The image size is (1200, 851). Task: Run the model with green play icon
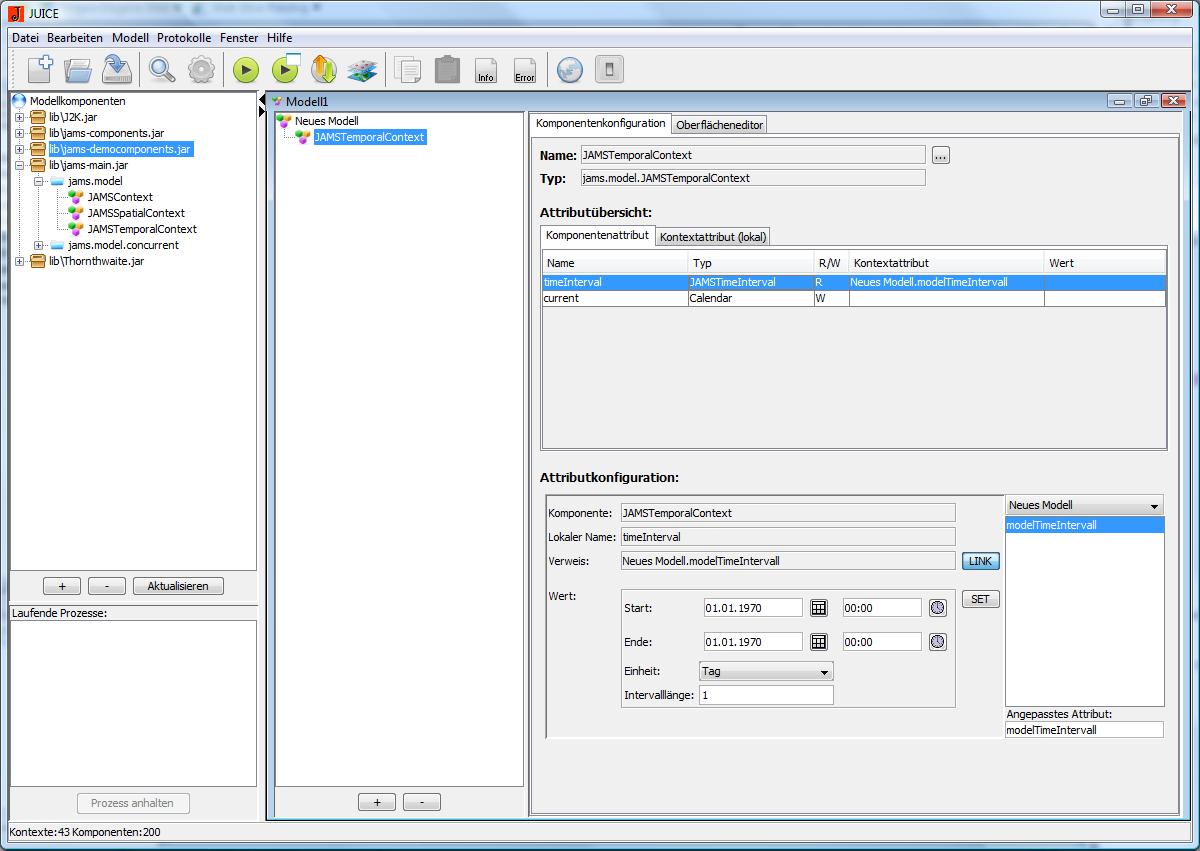click(x=246, y=69)
